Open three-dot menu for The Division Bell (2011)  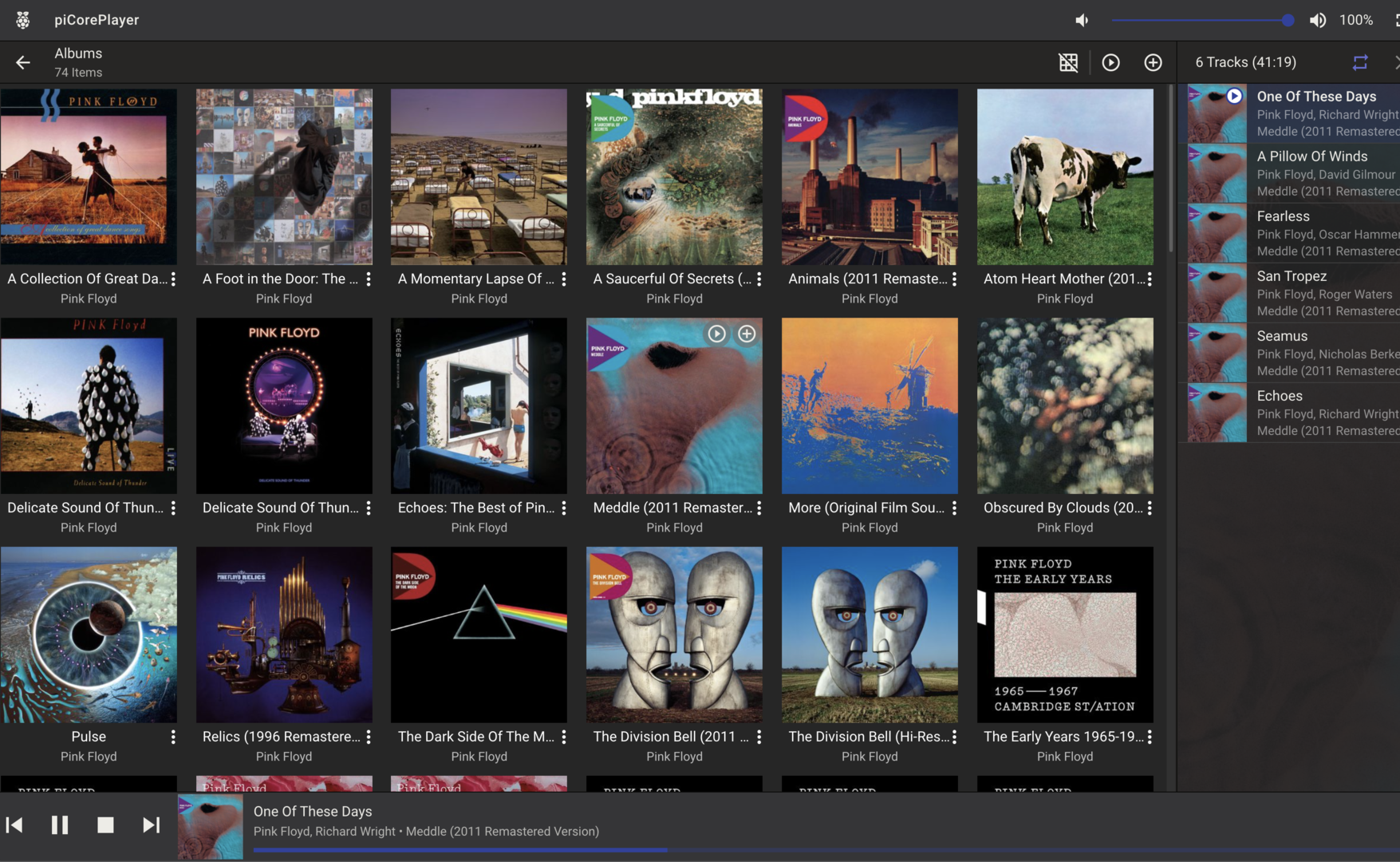(x=759, y=737)
